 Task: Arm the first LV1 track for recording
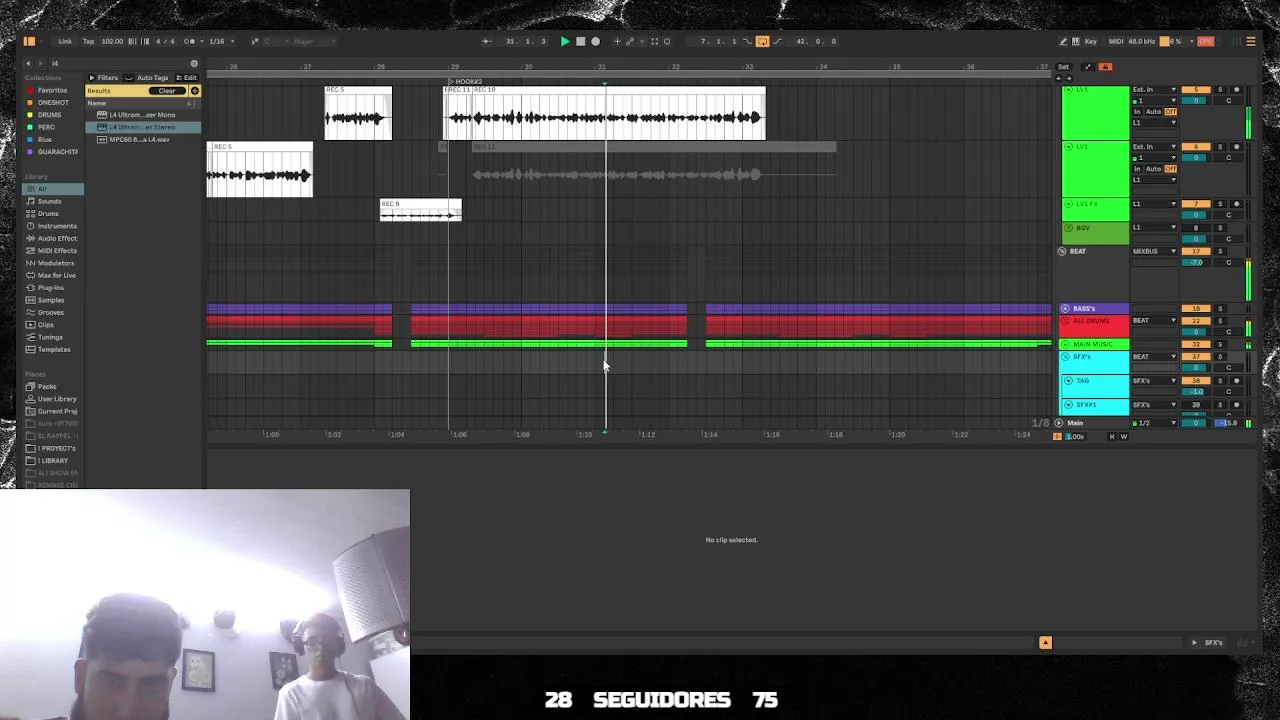pos(1236,90)
